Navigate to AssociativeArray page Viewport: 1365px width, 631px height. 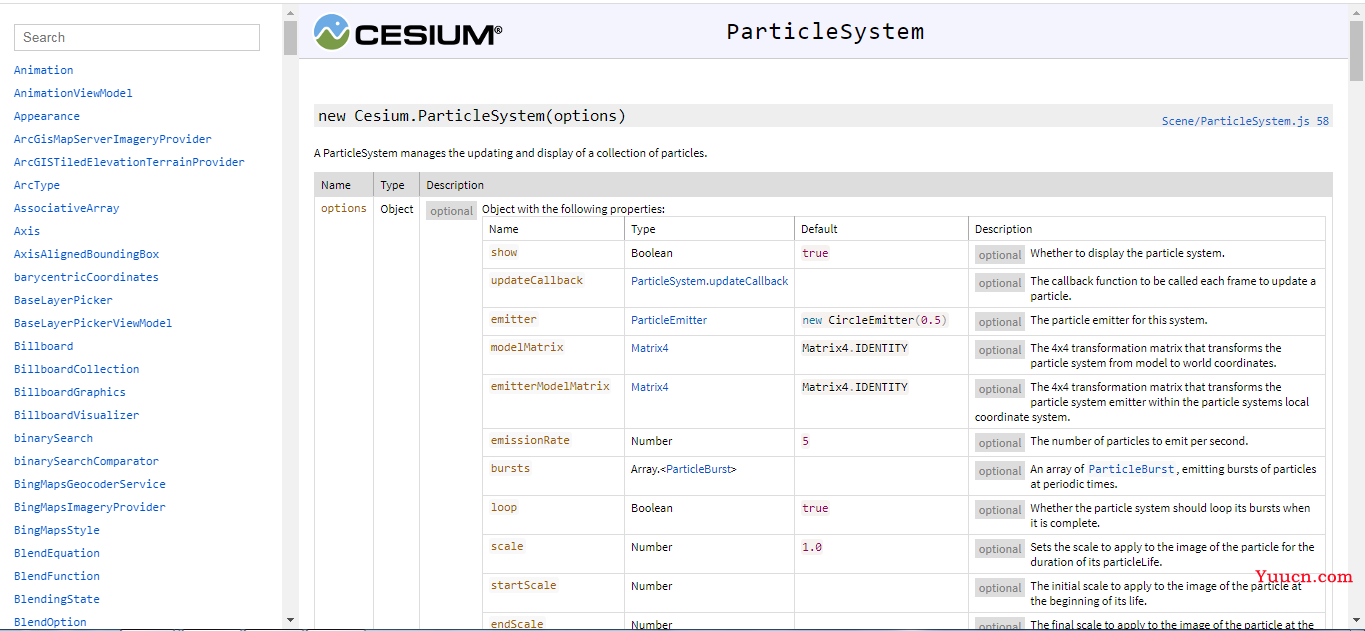point(67,208)
